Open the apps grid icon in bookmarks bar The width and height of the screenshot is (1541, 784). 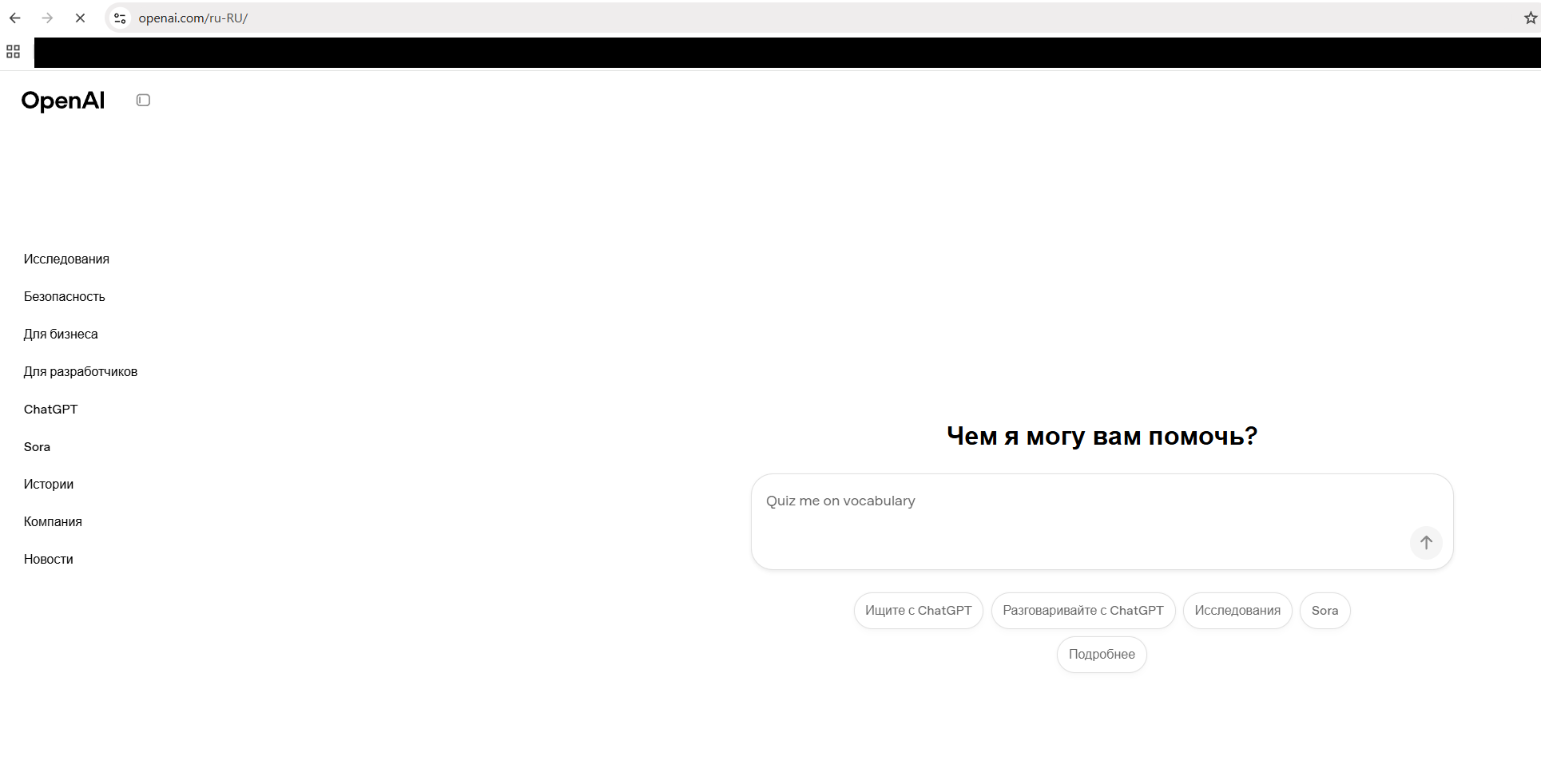(13, 52)
